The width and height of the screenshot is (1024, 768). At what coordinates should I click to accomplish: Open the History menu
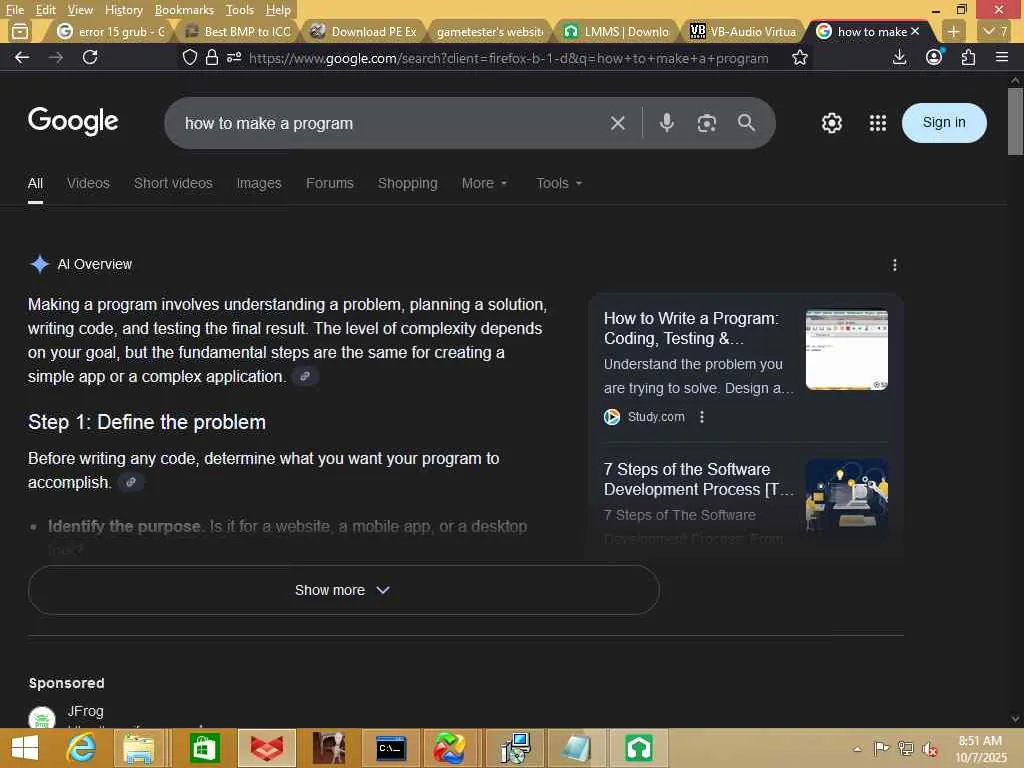(x=123, y=10)
